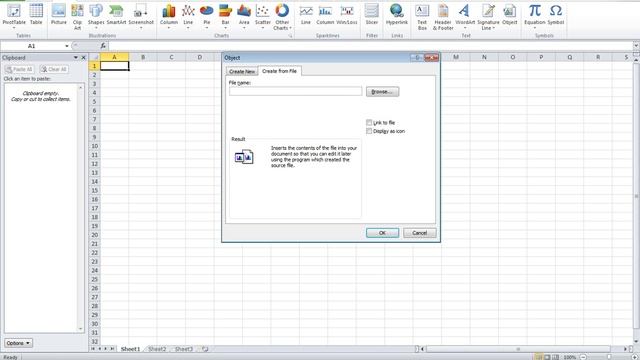Click Clear All in the Clipboard pane
Image resolution: width=640 pixels, height=360 pixels.
coord(54,69)
